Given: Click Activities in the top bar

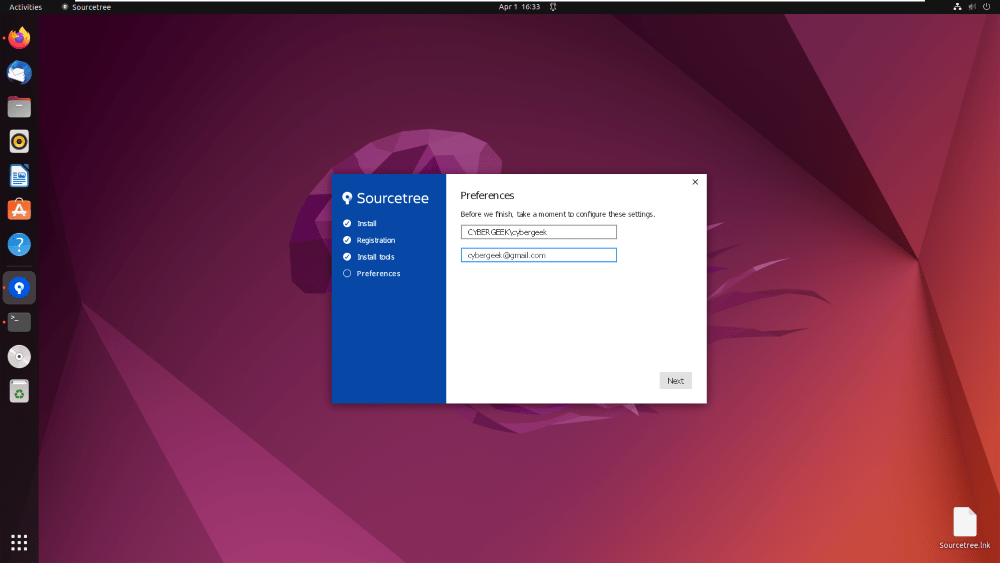Looking at the screenshot, I should [x=26, y=7].
